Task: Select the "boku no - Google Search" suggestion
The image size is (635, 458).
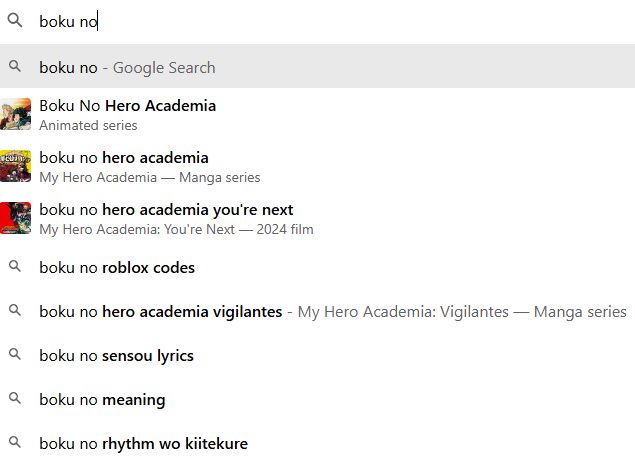Action: pyautogui.click(x=127, y=68)
